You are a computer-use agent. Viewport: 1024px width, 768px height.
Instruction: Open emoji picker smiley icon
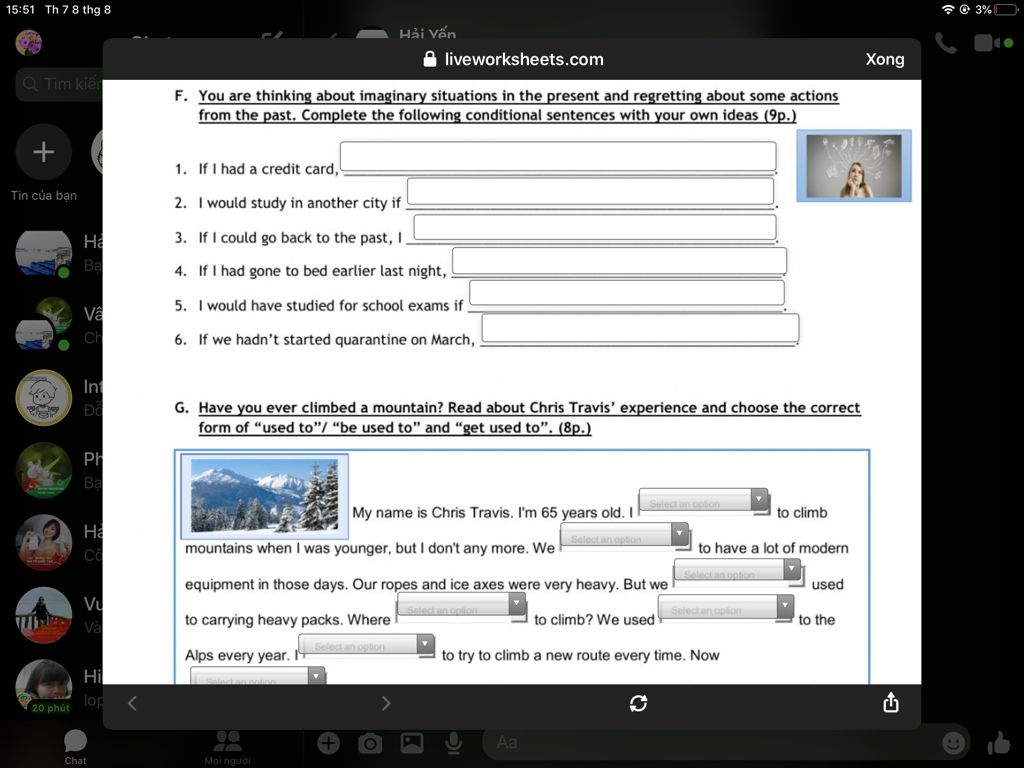[953, 743]
